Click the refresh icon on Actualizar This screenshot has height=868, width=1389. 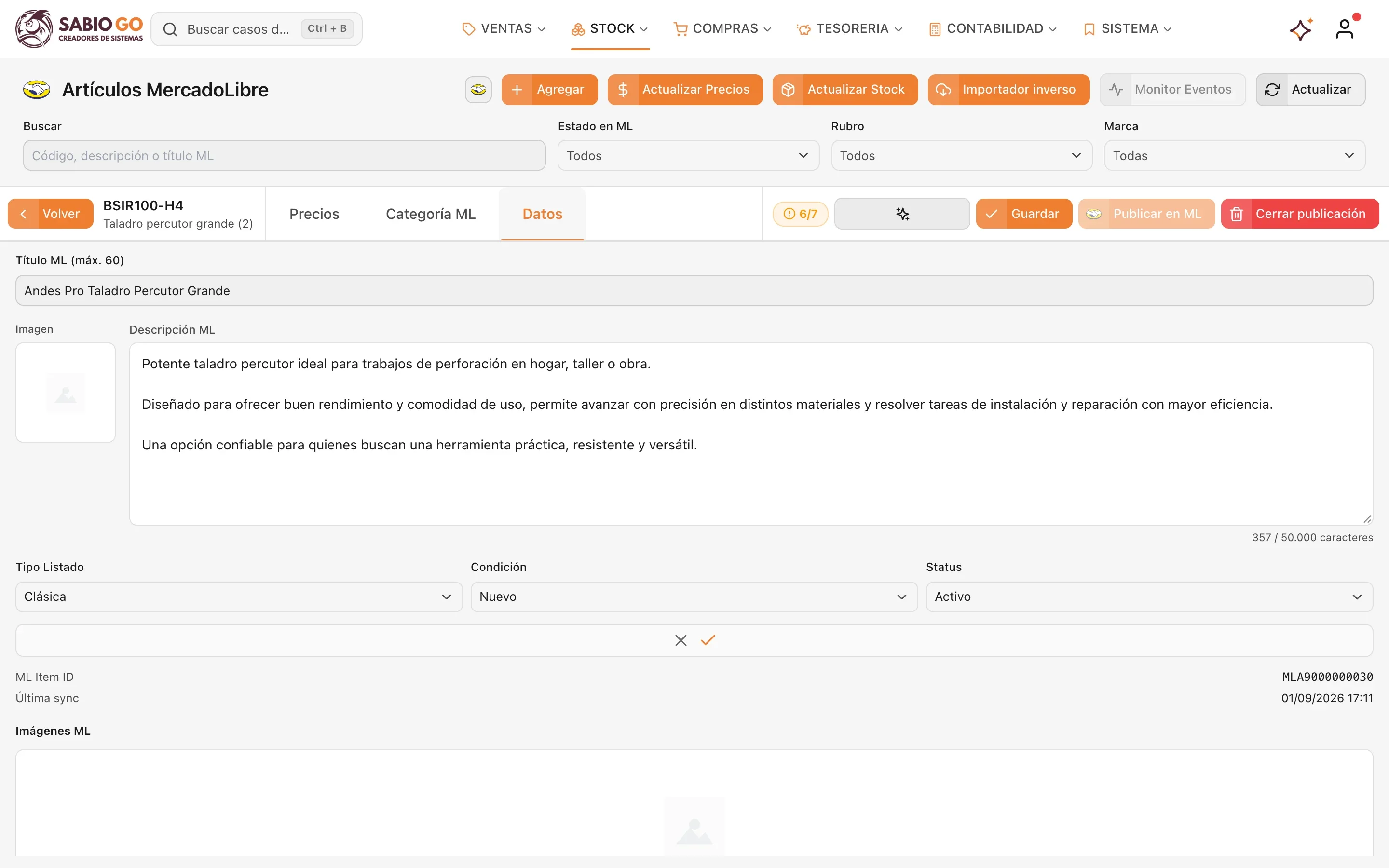pyautogui.click(x=1272, y=90)
